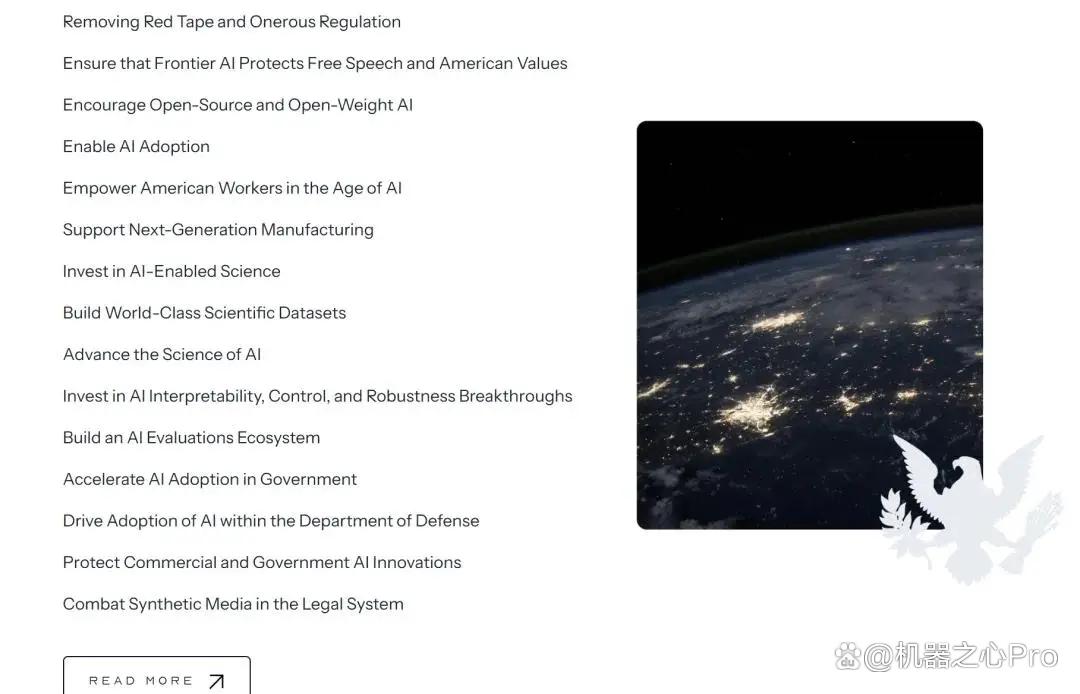Select Protect Commercial and Government AI Innovations
Screen dimensions: 1080x694
click(262, 562)
